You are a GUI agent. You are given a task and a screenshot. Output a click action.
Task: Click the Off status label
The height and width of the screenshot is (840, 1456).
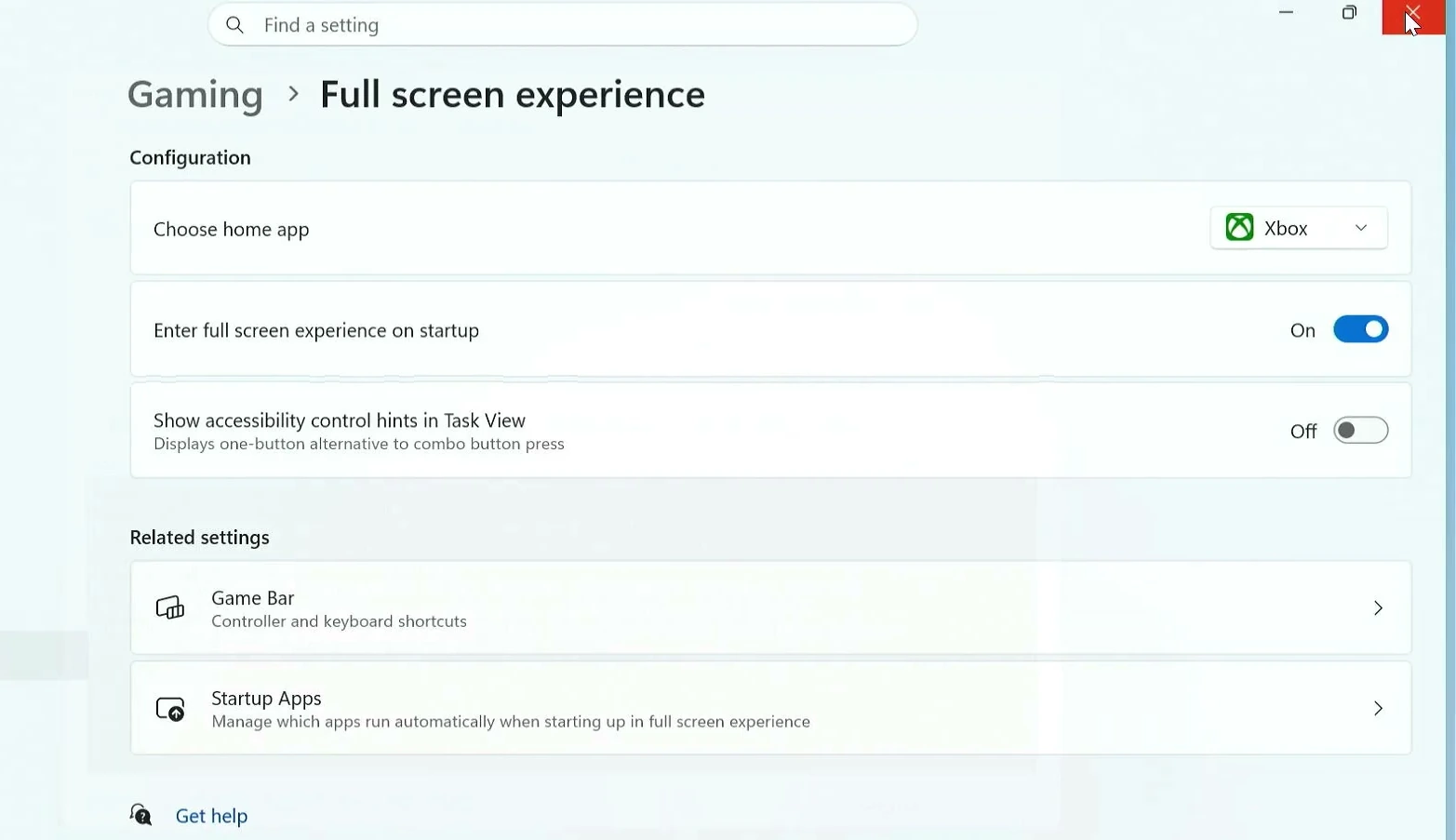[1303, 432]
